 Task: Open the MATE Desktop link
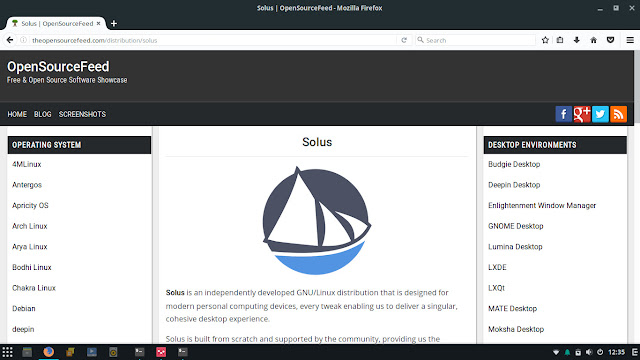(512, 309)
